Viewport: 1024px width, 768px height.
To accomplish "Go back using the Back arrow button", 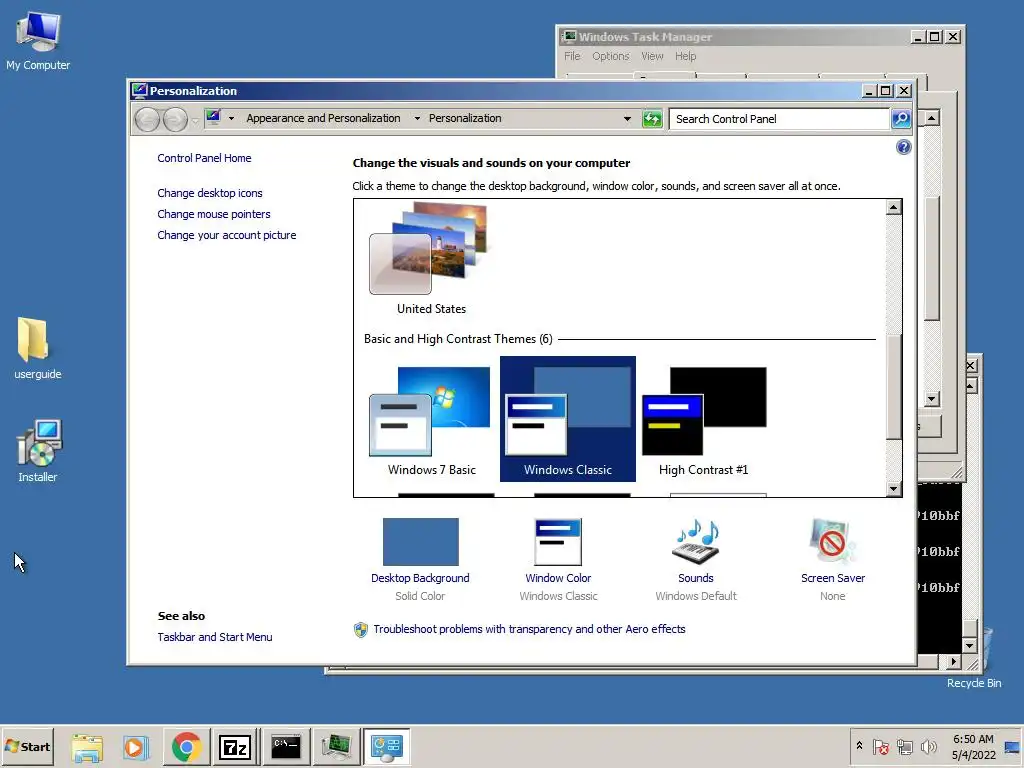I will (x=148, y=120).
